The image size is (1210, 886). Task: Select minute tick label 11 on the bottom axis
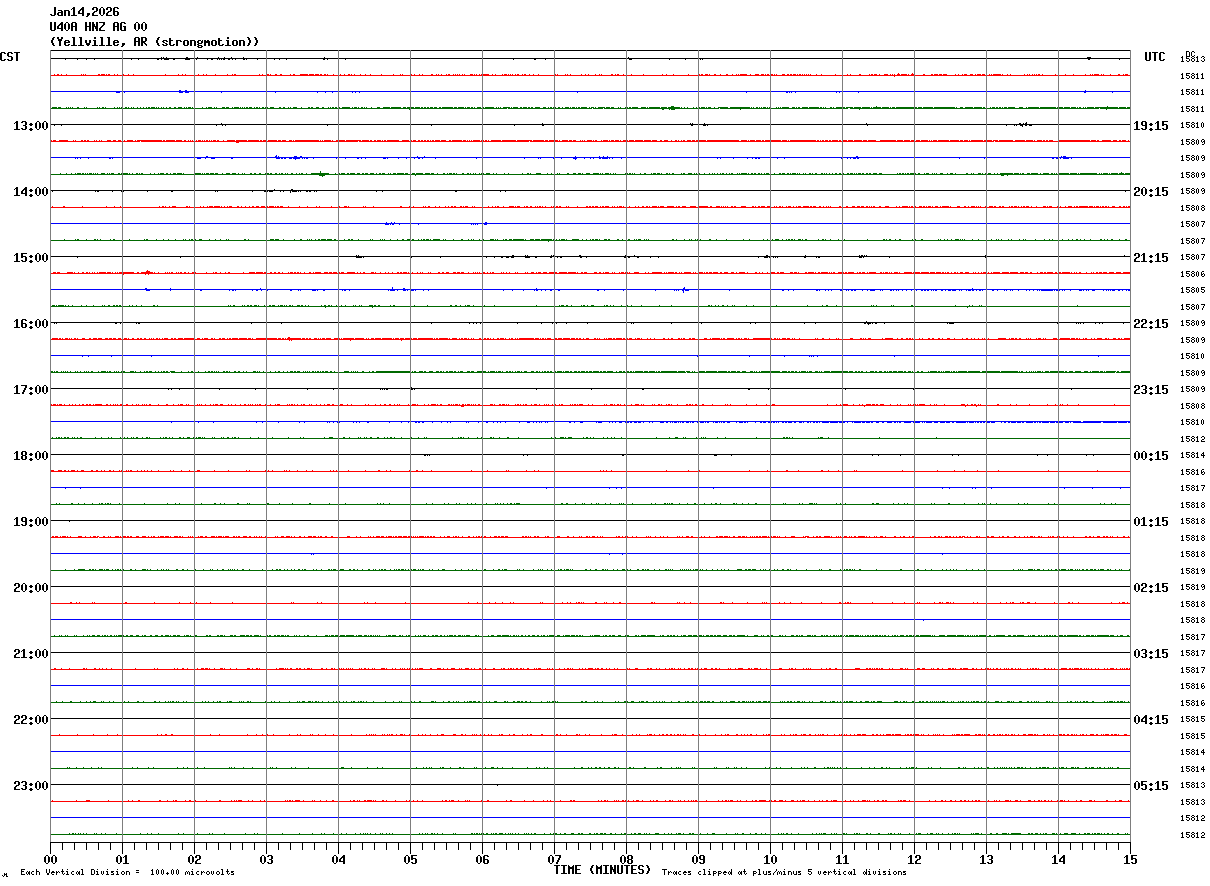[842, 859]
